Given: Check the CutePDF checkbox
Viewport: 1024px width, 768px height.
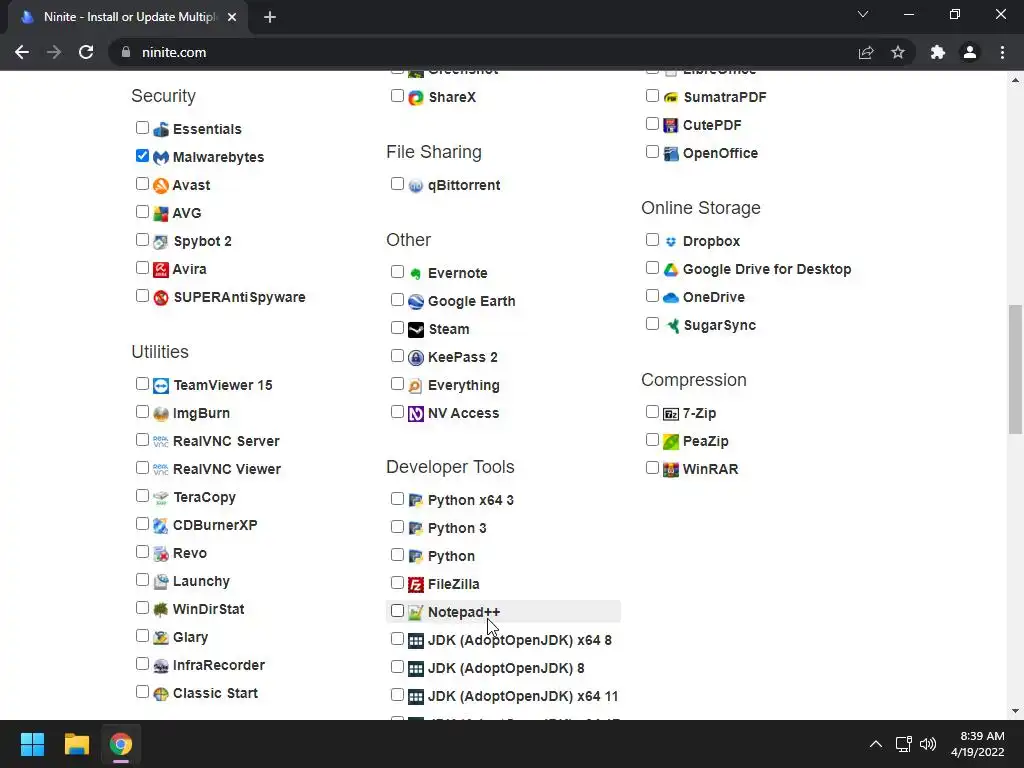Looking at the screenshot, I should 652,124.
